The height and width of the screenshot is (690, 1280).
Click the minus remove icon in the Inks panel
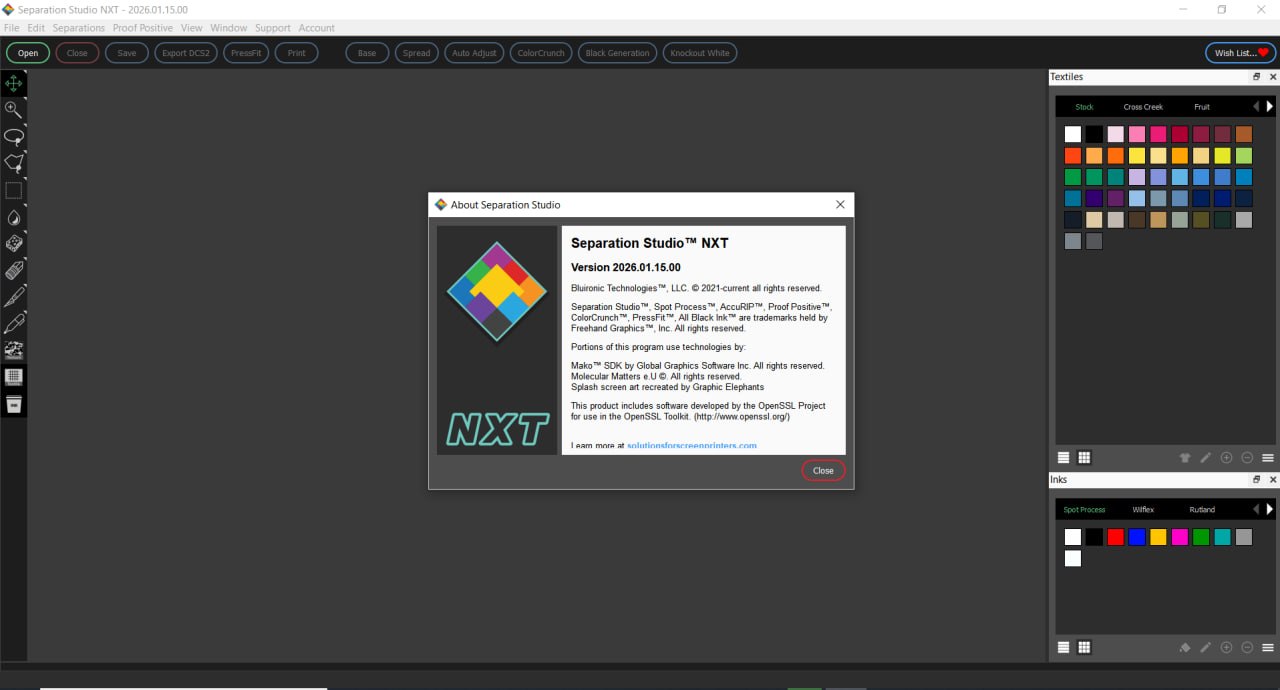coord(1247,648)
